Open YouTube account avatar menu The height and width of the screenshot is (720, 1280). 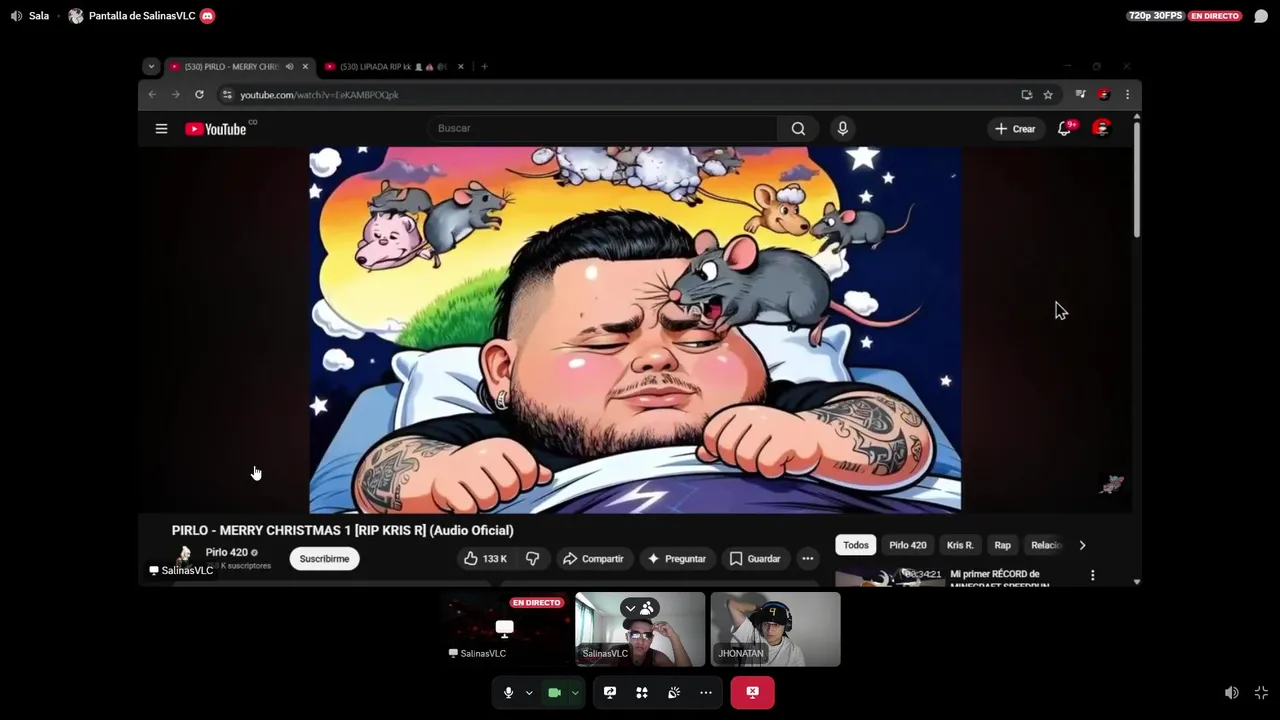click(x=1101, y=128)
